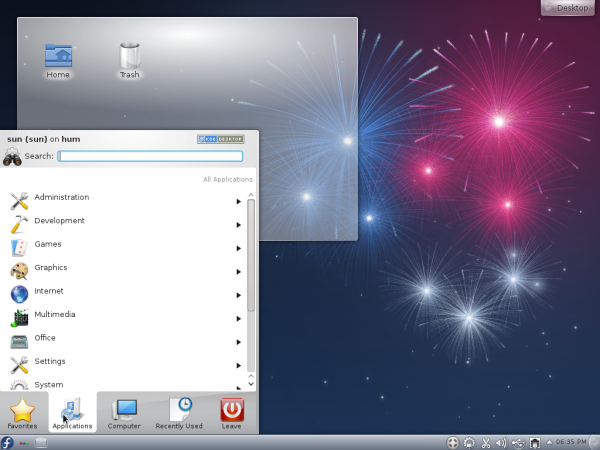Open the Graphics category
Image resolution: width=600 pixels, height=450 pixels.
pos(50,268)
